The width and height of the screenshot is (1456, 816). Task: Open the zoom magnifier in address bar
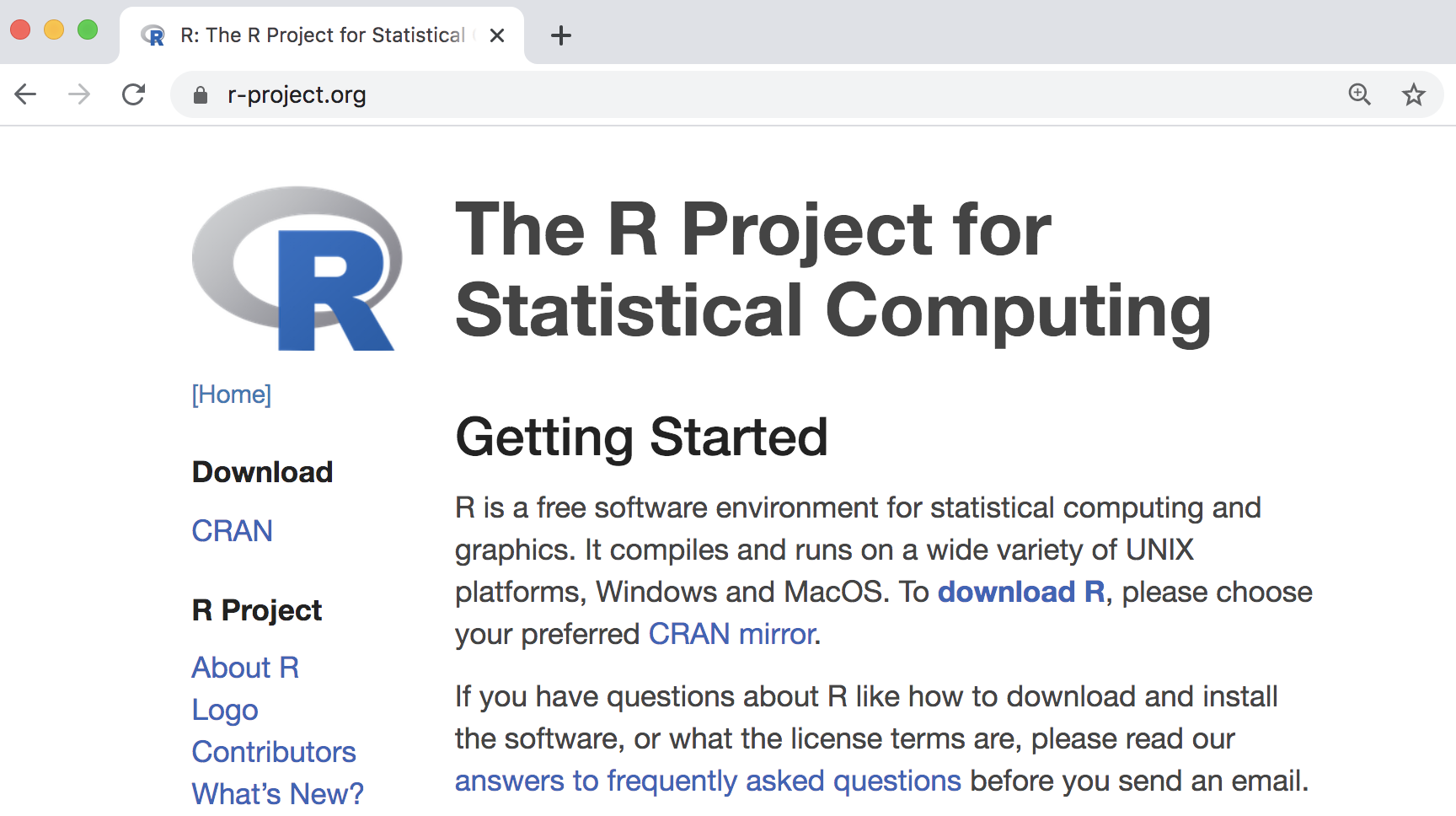pos(1359,94)
